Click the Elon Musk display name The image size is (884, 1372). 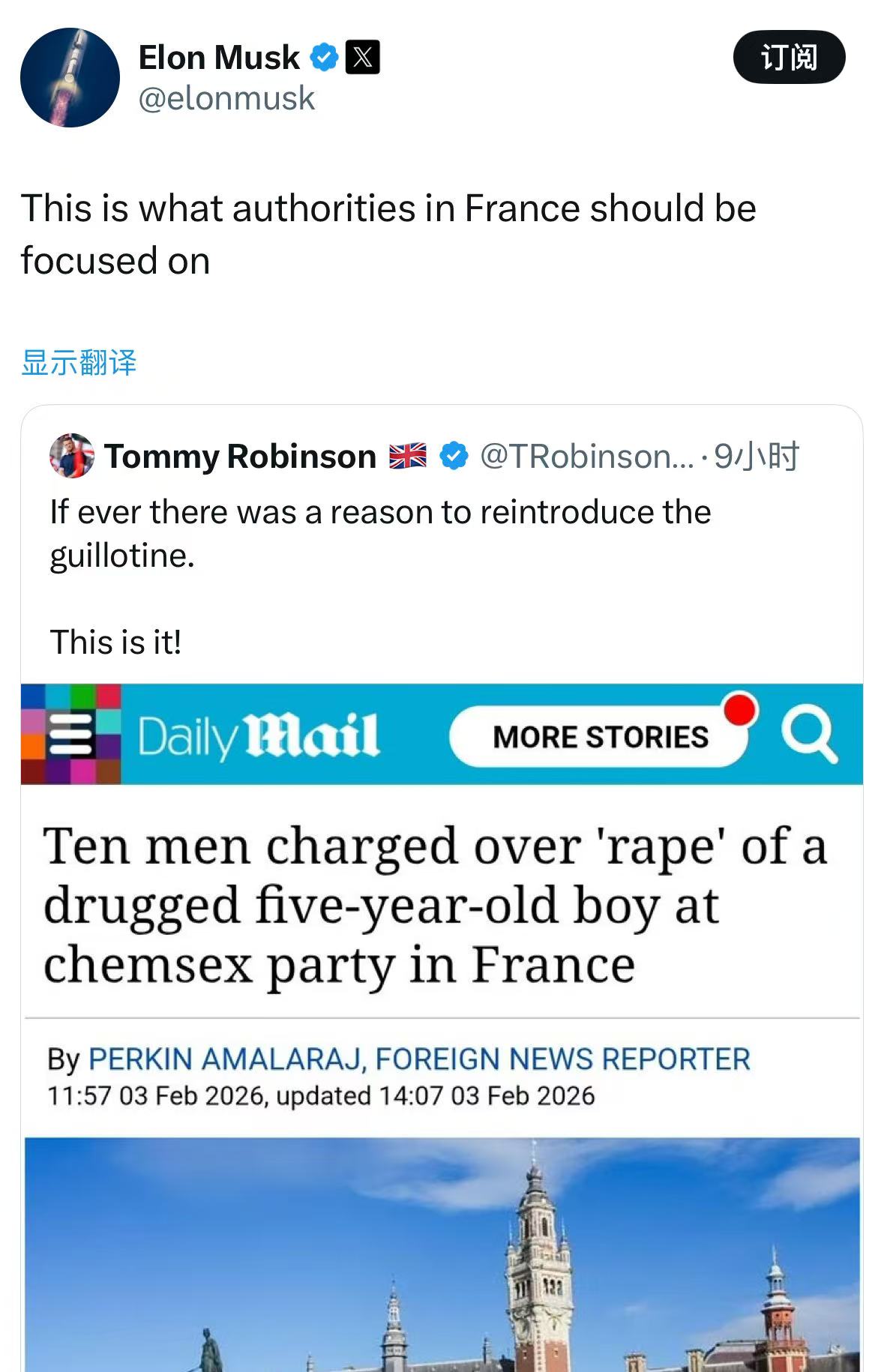coord(219,58)
